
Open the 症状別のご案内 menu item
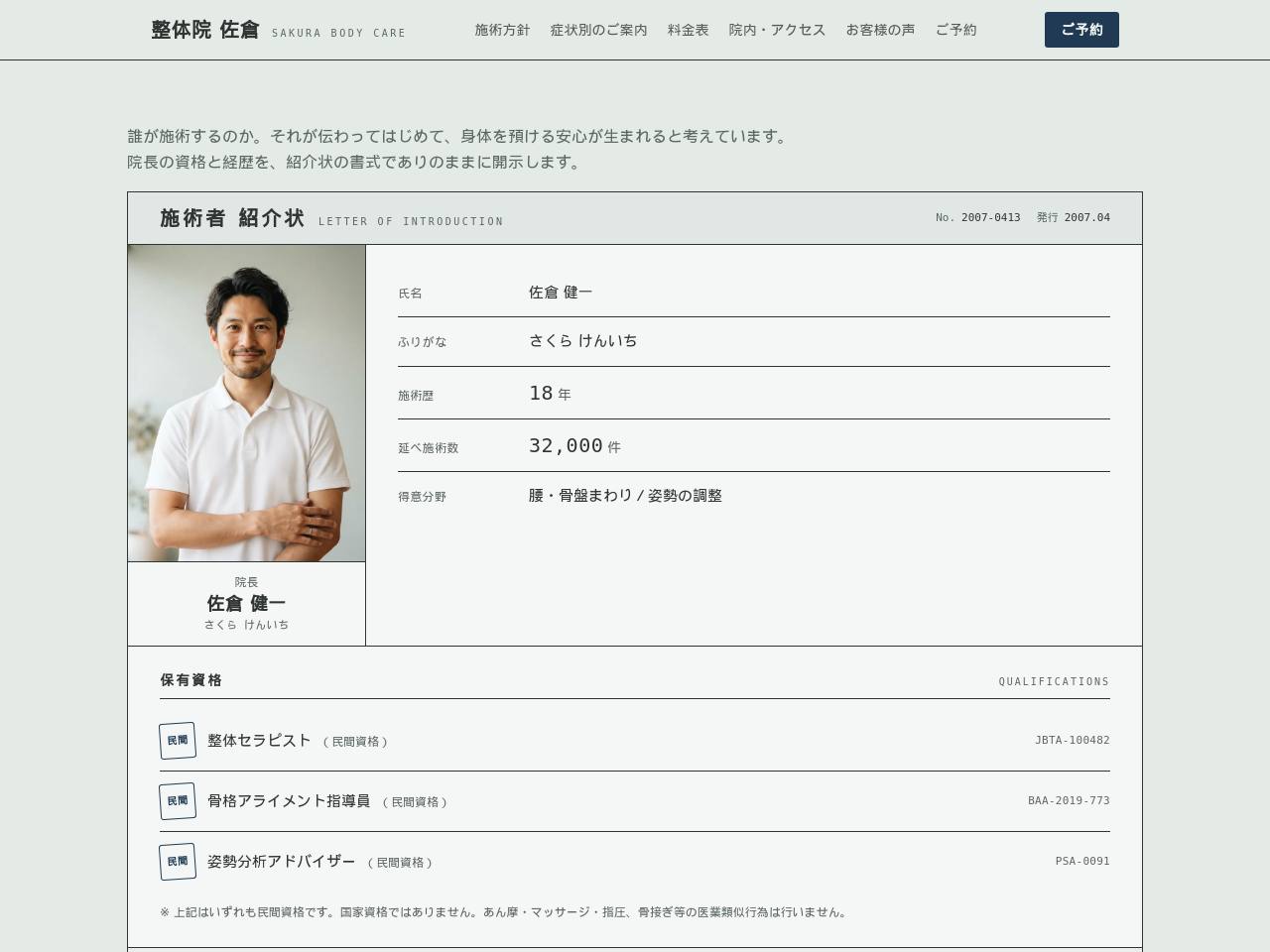(598, 30)
